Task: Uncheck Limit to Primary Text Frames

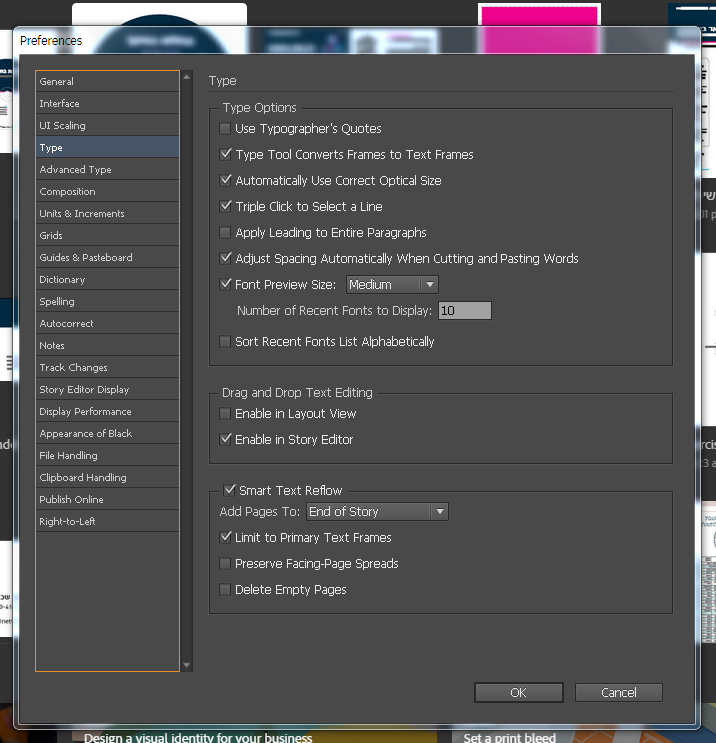Action: tap(225, 538)
